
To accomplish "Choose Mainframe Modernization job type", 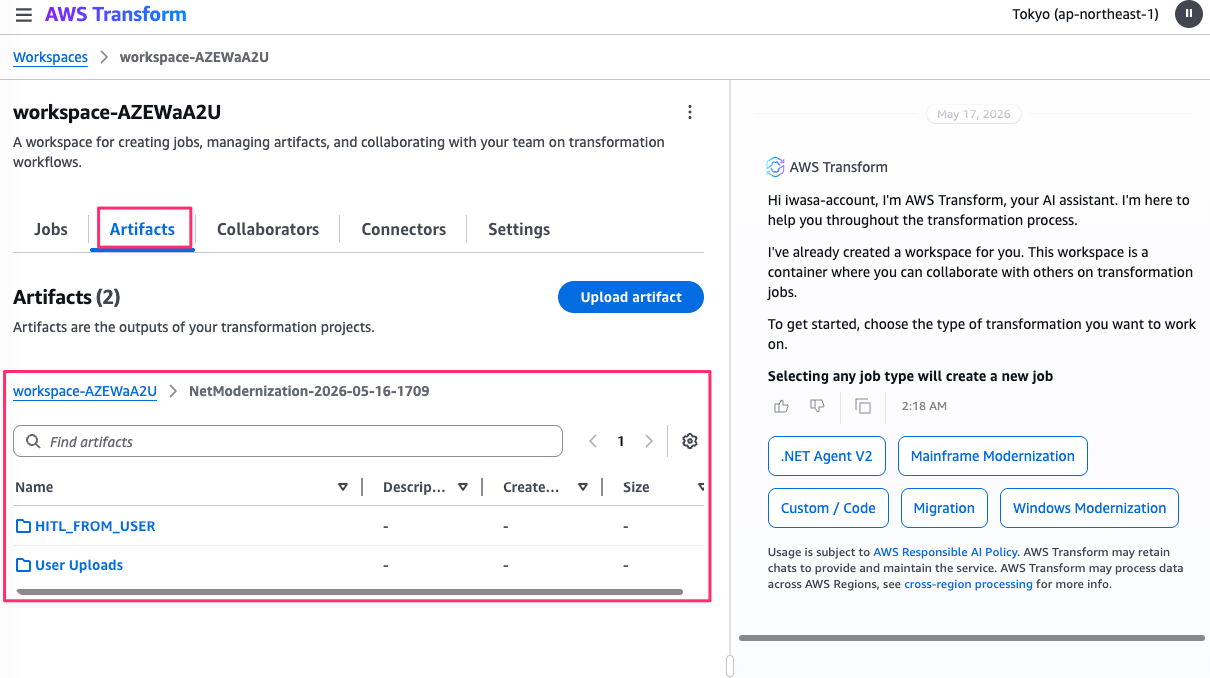I will point(993,456).
